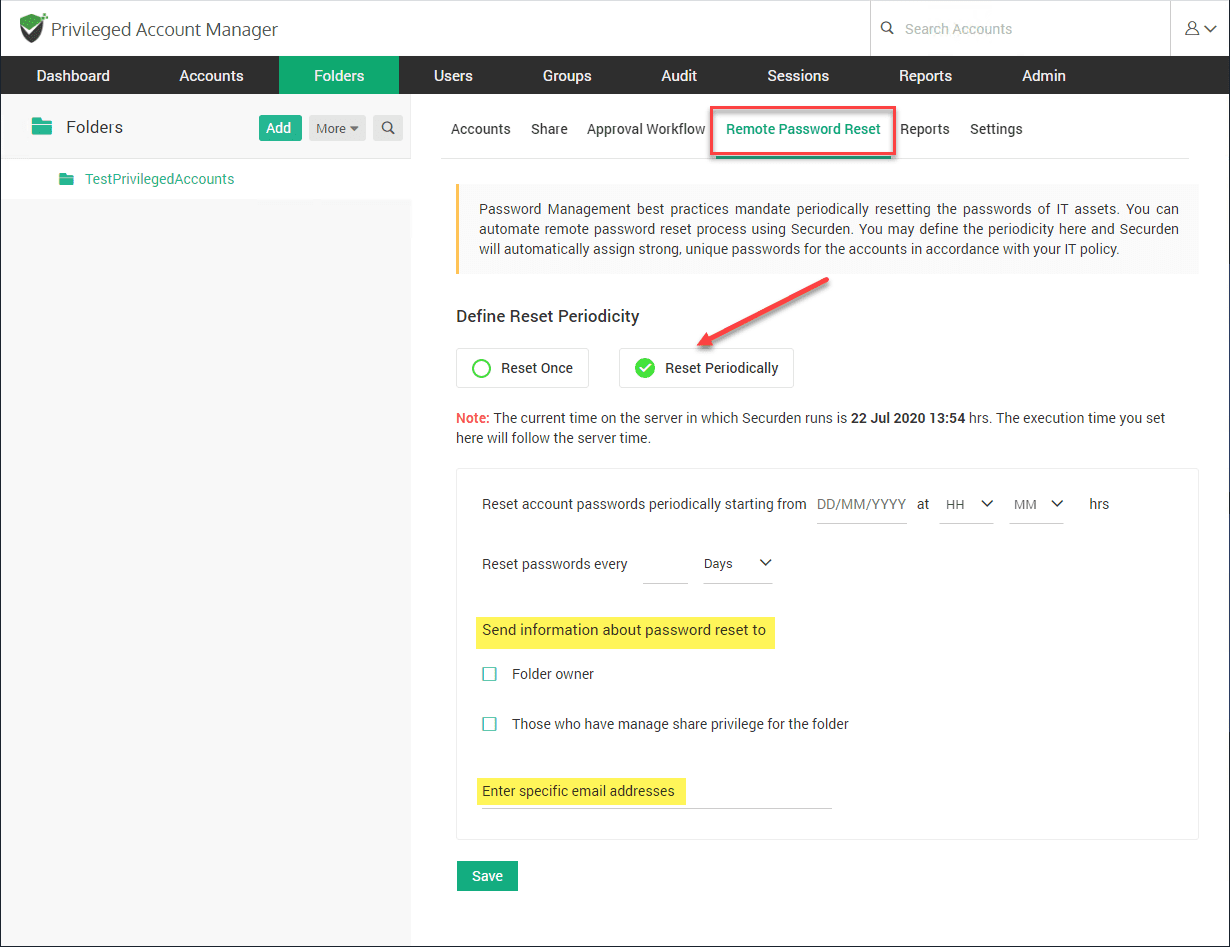Open the More dropdown in Folders panel
Viewport: 1230px width, 947px height.
click(x=337, y=128)
